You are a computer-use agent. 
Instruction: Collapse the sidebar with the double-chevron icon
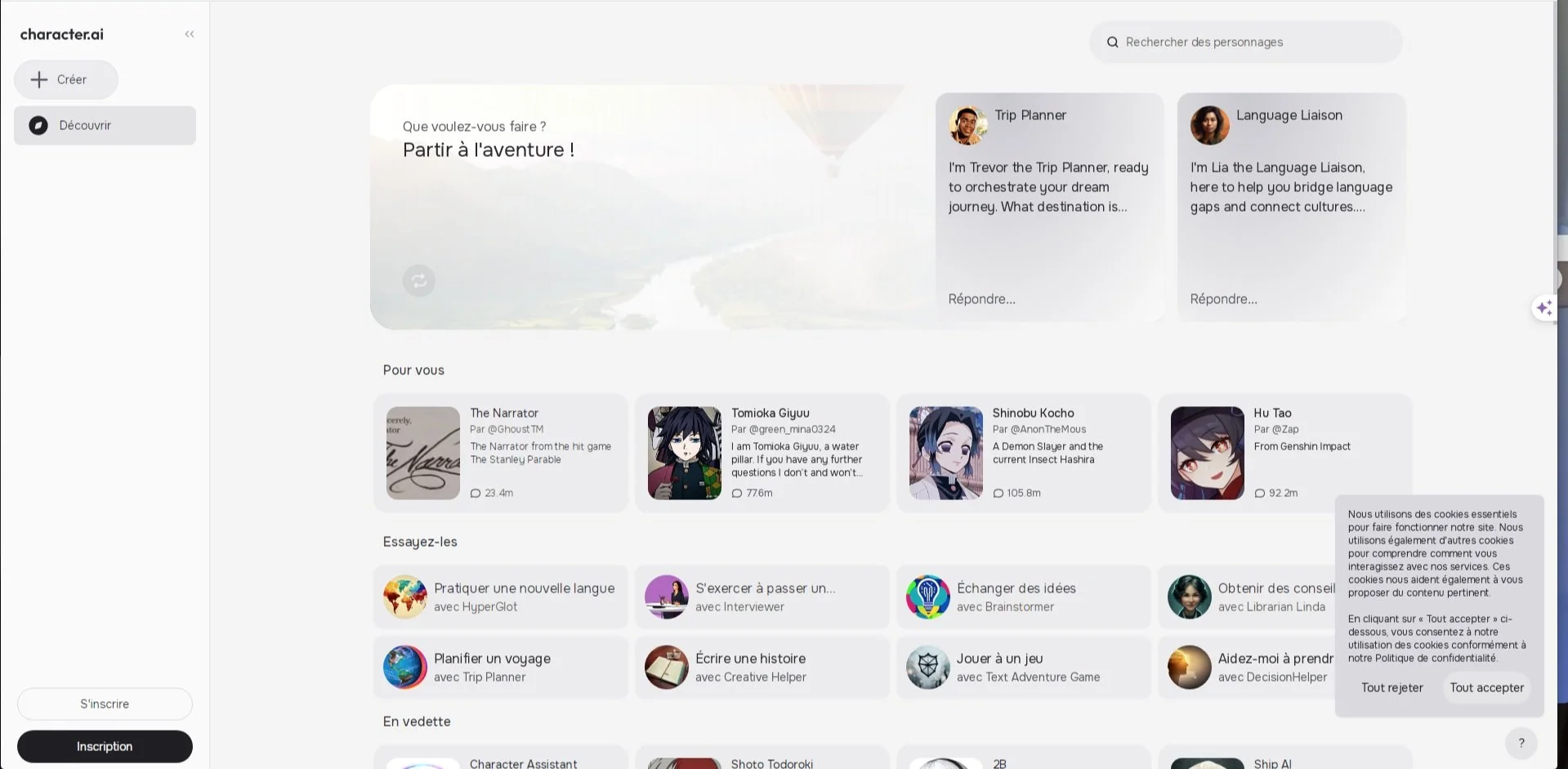pos(190,34)
